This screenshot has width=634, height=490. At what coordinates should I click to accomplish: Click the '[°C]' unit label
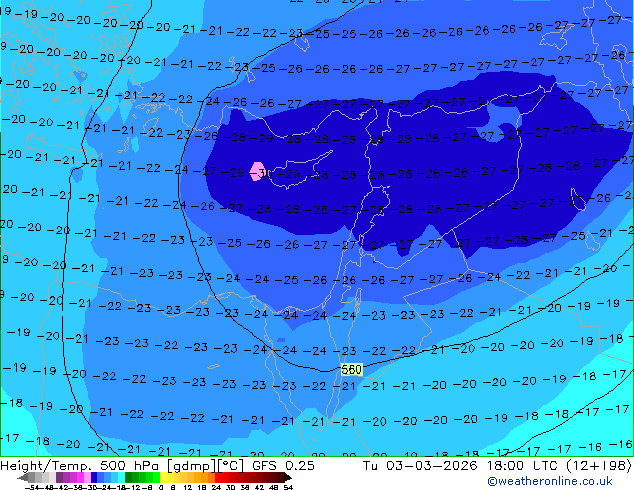(231, 465)
